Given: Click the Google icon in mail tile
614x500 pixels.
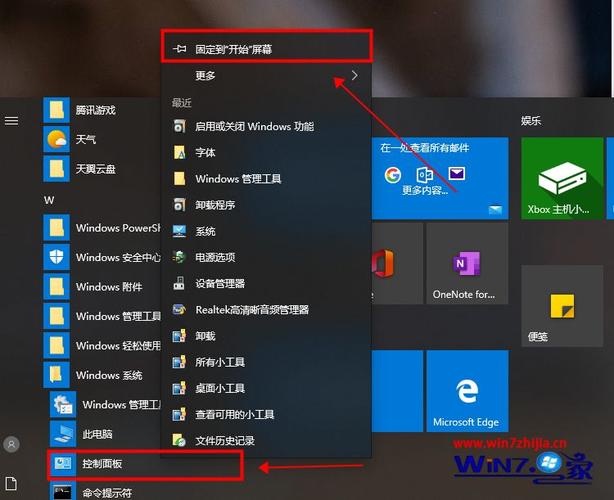Looking at the screenshot, I should (x=393, y=175).
